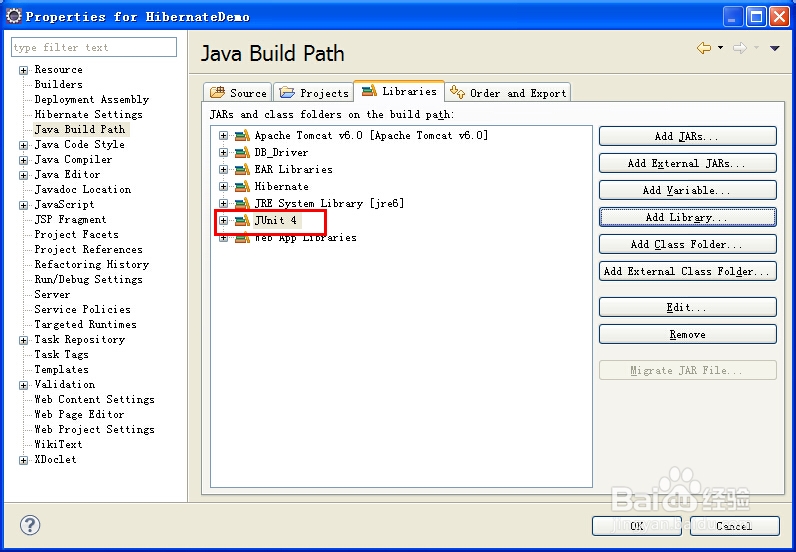This screenshot has height=552, width=796.
Task: Click the JUnit 4 library icon
Action: click(x=242, y=220)
